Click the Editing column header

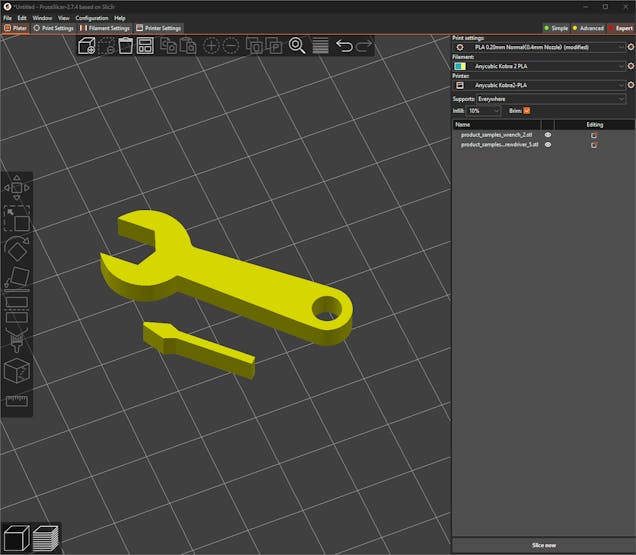coord(595,125)
